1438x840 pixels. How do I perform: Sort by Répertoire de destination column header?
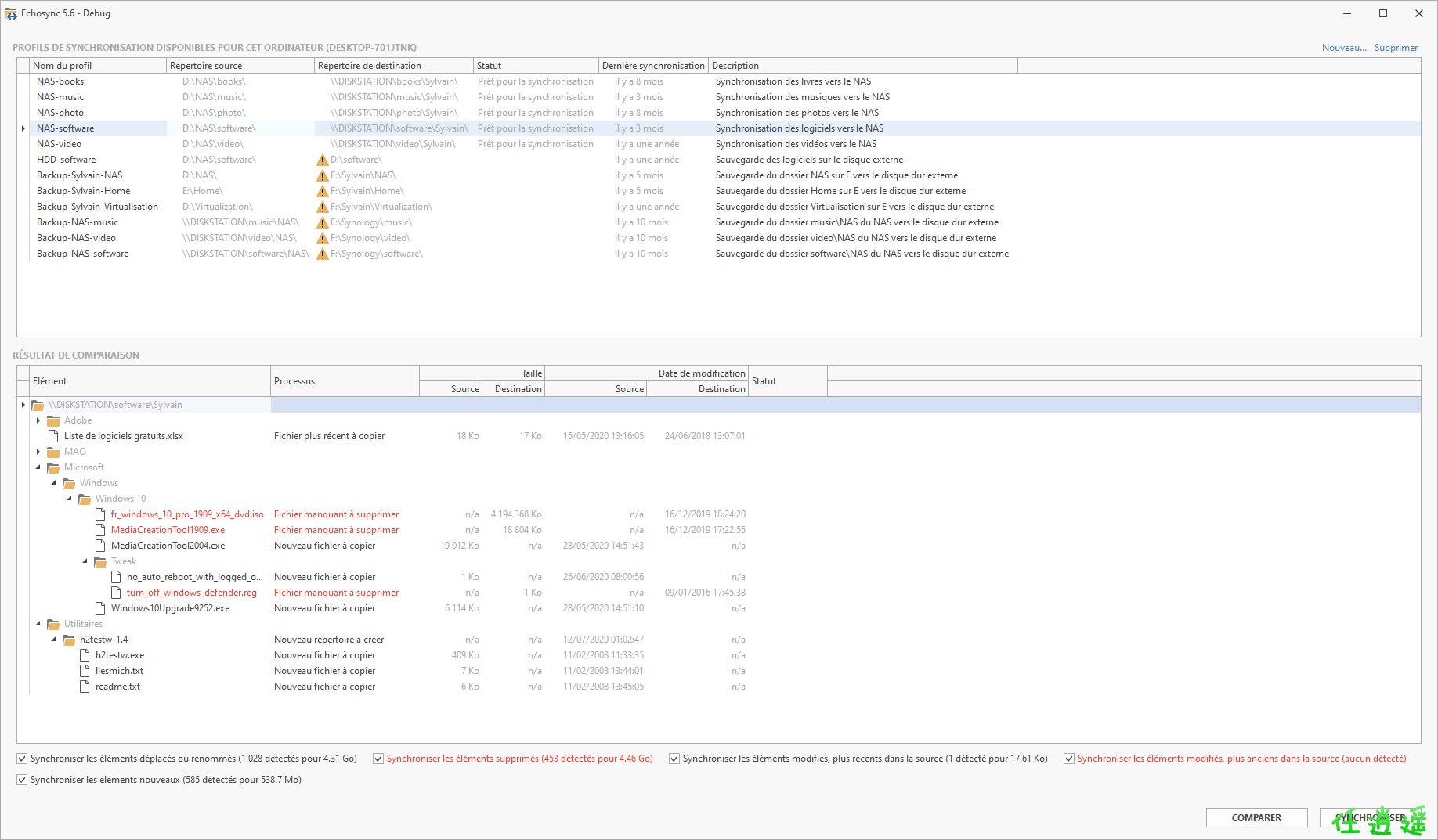pyautogui.click(x=394, y=66)
